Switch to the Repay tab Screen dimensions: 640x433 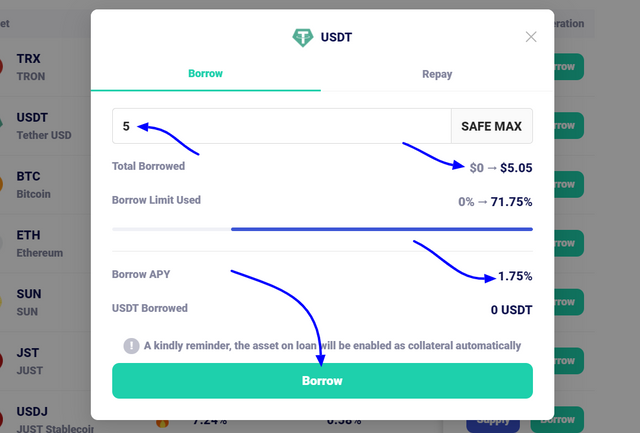[x=437, y=74]
